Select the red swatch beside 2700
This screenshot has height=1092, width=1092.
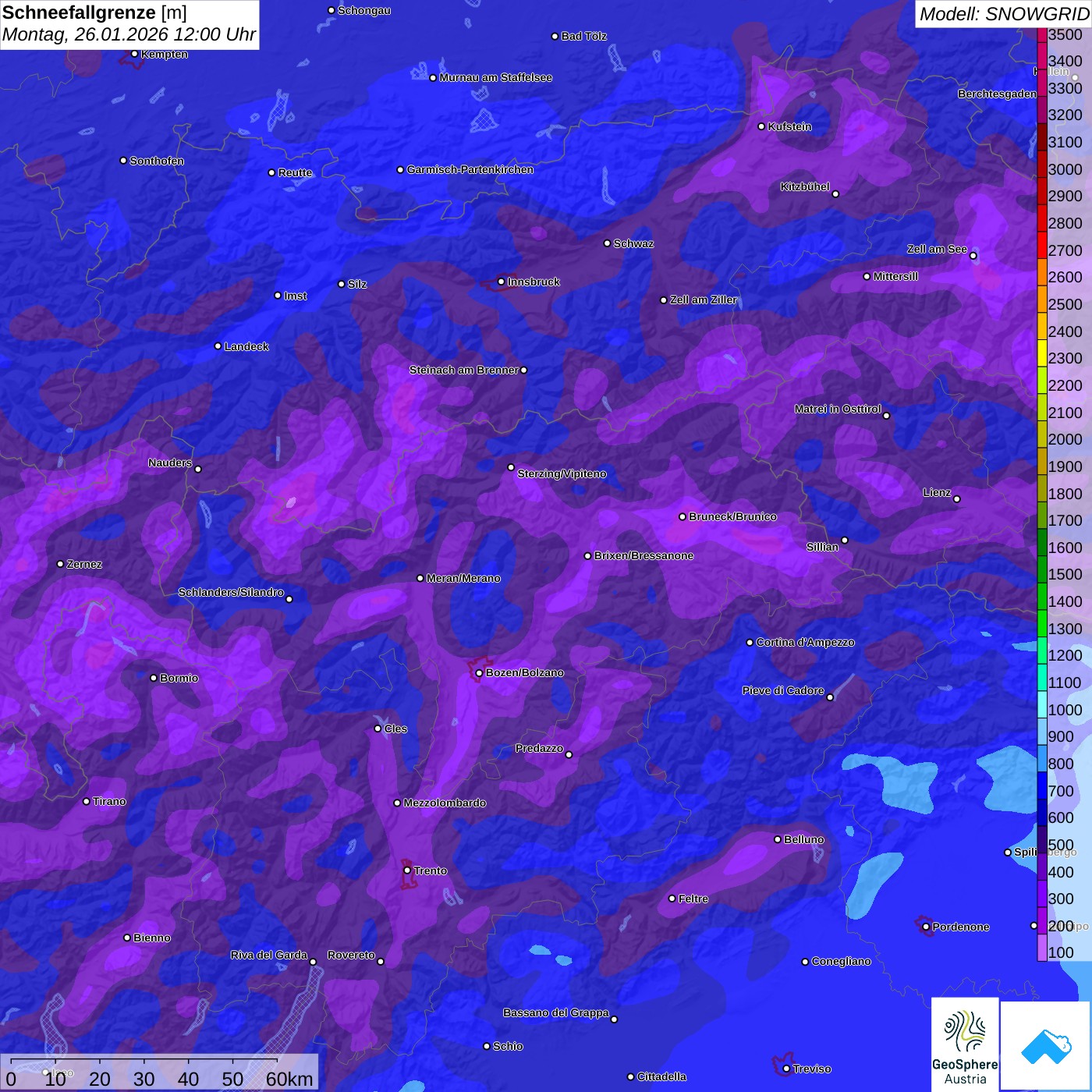(1042, 245)
